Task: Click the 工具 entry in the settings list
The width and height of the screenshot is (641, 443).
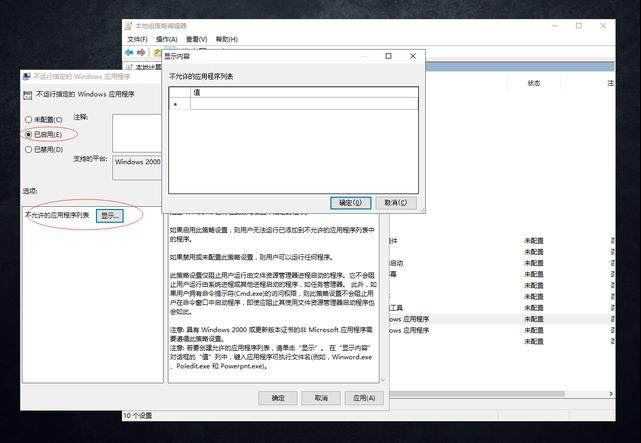Action: tap(396, 308)
